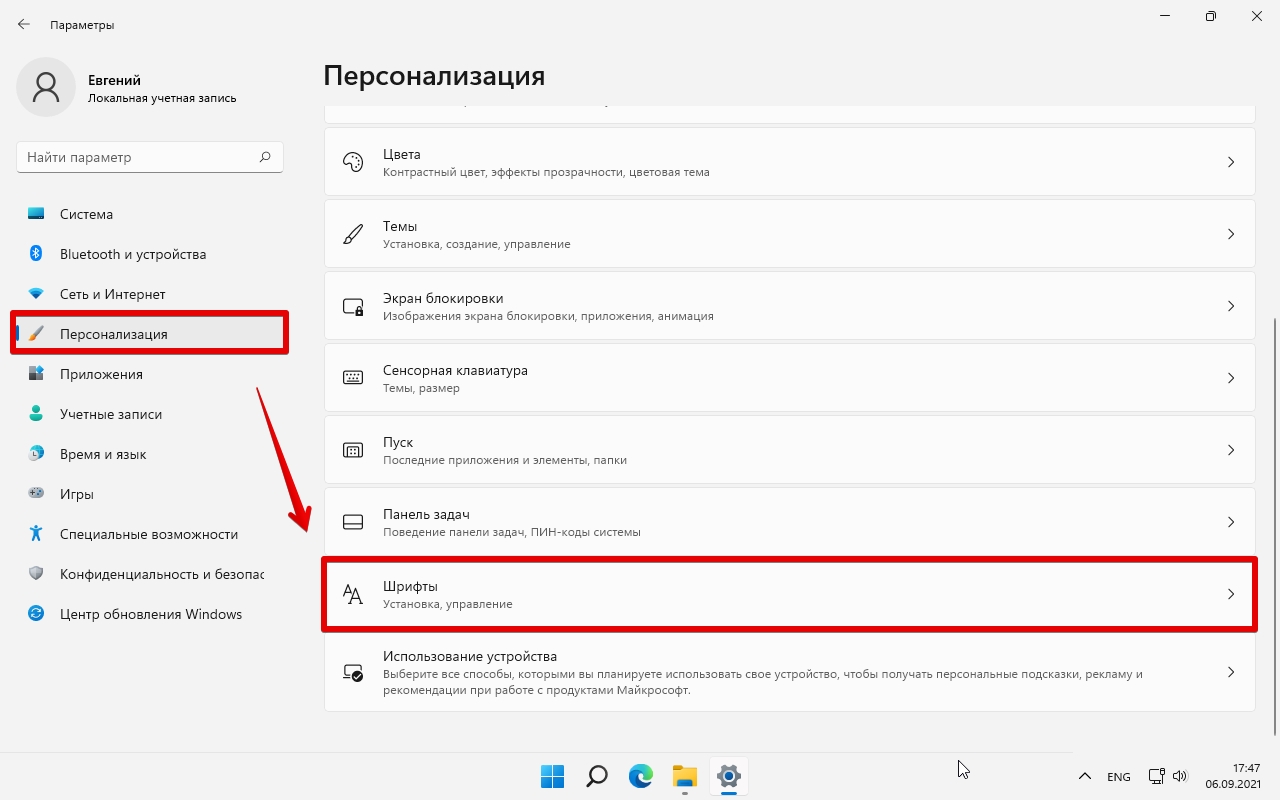Screen dimensions: 1280x800
Task: Expand the Темы row chevron
Action: pyautogui.click(x=1231, y=234)
